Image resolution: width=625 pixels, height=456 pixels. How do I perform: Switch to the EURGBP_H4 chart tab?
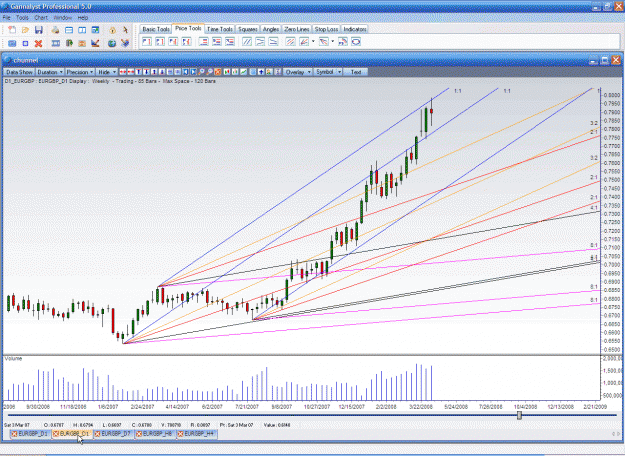tap(199, 434)
